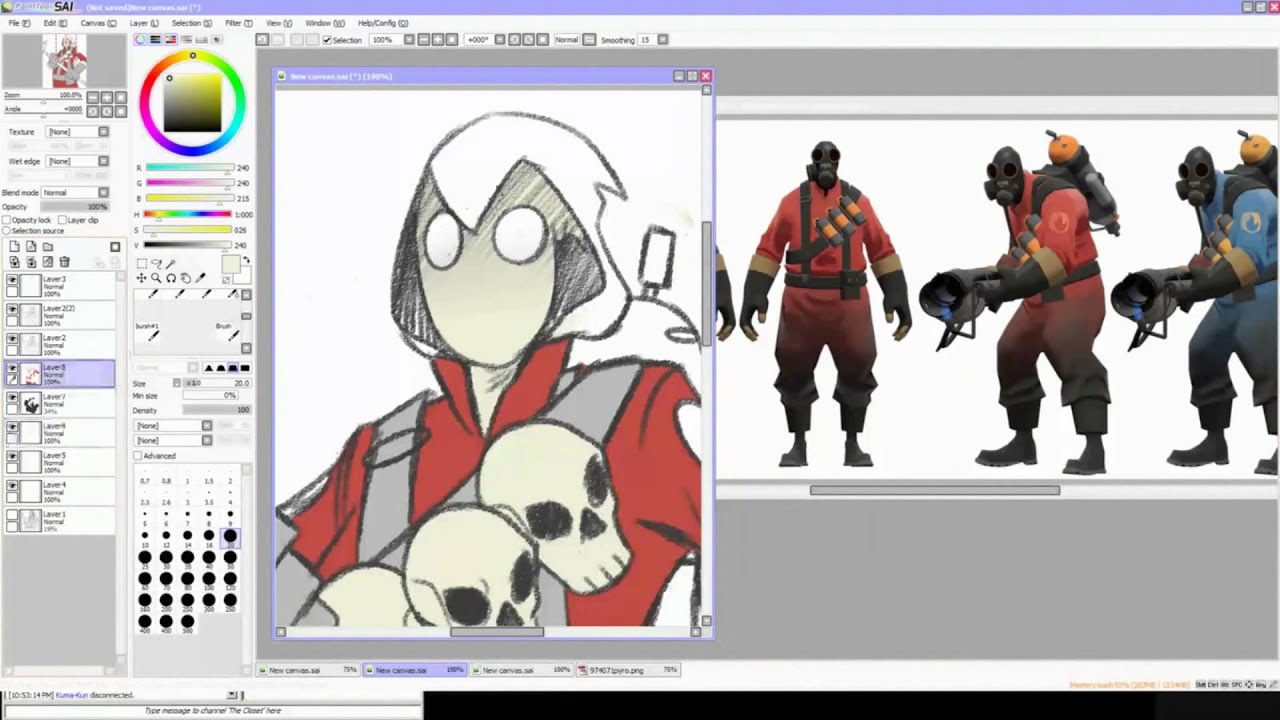Swap foreground and background colors

(246, 262)
